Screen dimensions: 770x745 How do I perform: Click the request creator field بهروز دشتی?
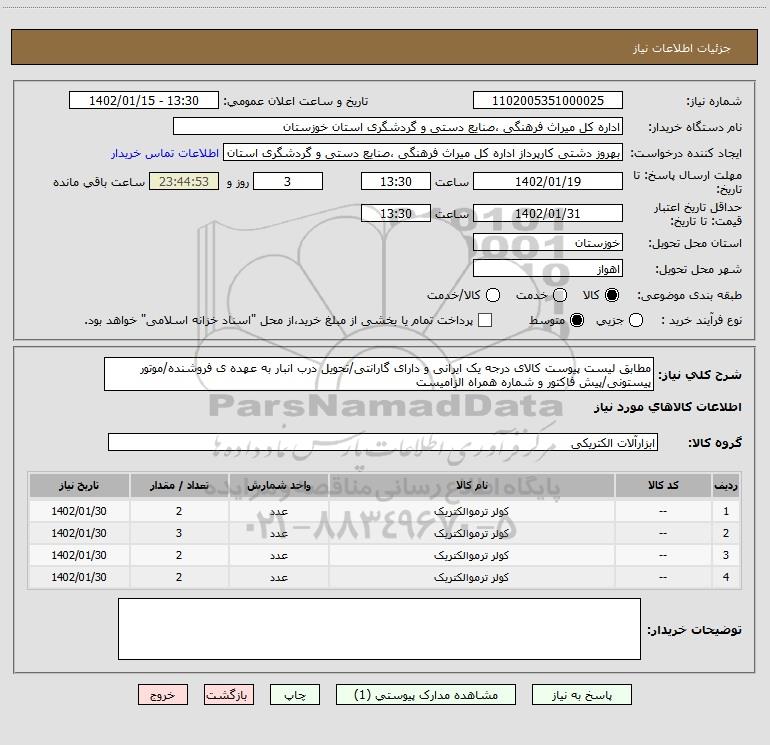click(x=423, y=153)
